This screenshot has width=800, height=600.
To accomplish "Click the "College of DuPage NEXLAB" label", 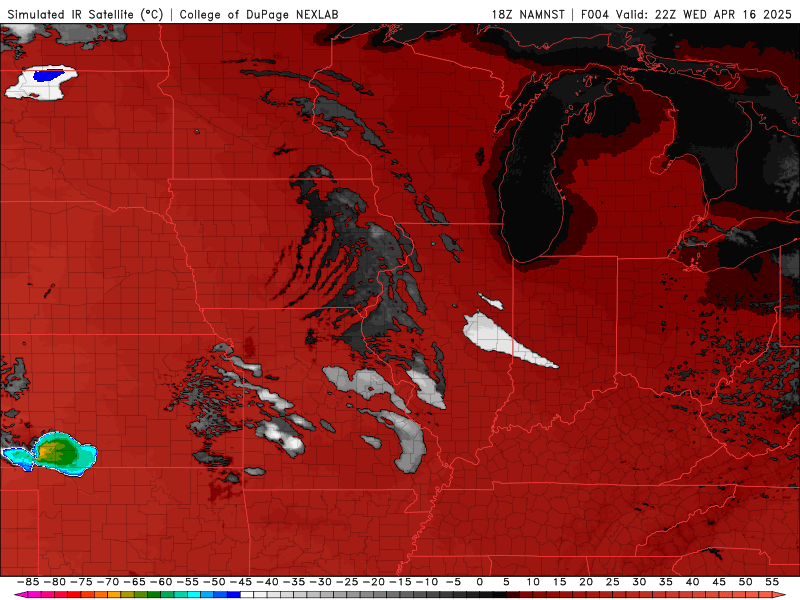I will pyautogui.click(x=259, y=14).
